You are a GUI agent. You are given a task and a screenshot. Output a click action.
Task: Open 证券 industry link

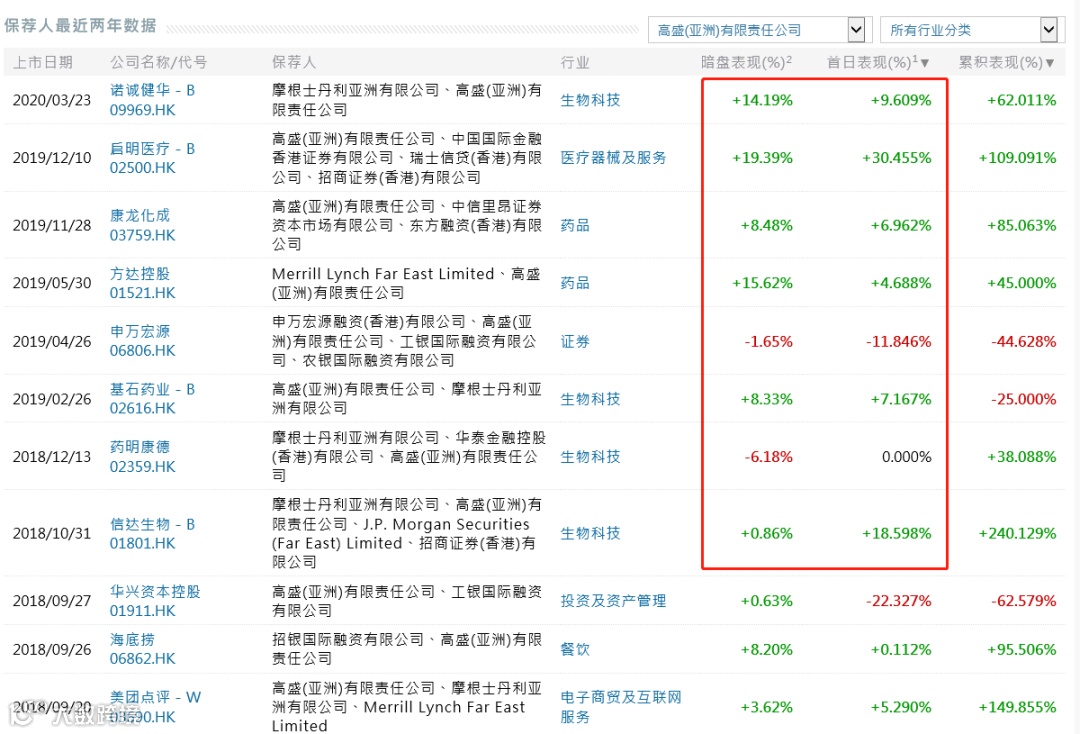point(574,342)
